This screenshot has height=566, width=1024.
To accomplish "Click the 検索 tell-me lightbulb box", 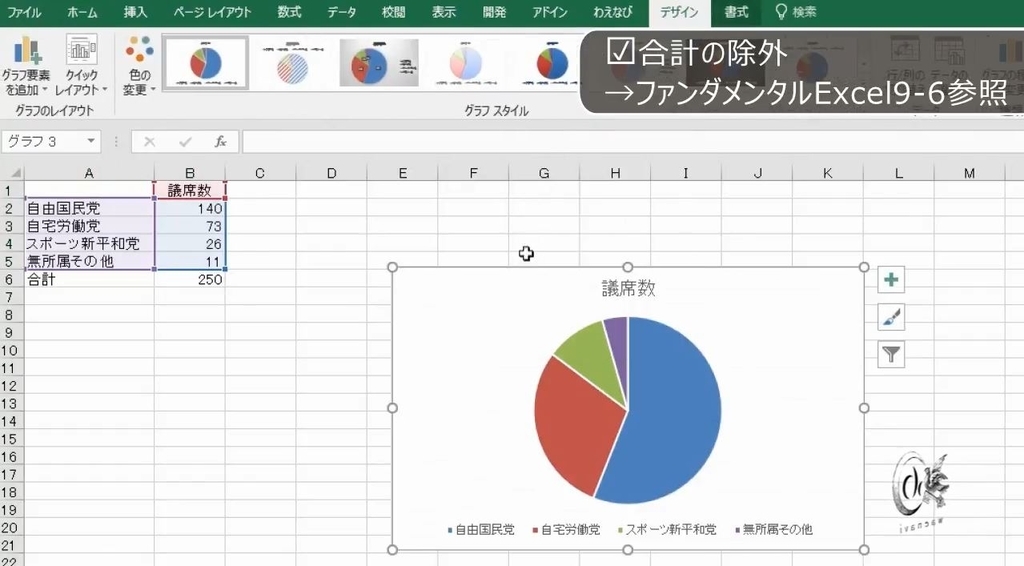I will tap(795, 12).
